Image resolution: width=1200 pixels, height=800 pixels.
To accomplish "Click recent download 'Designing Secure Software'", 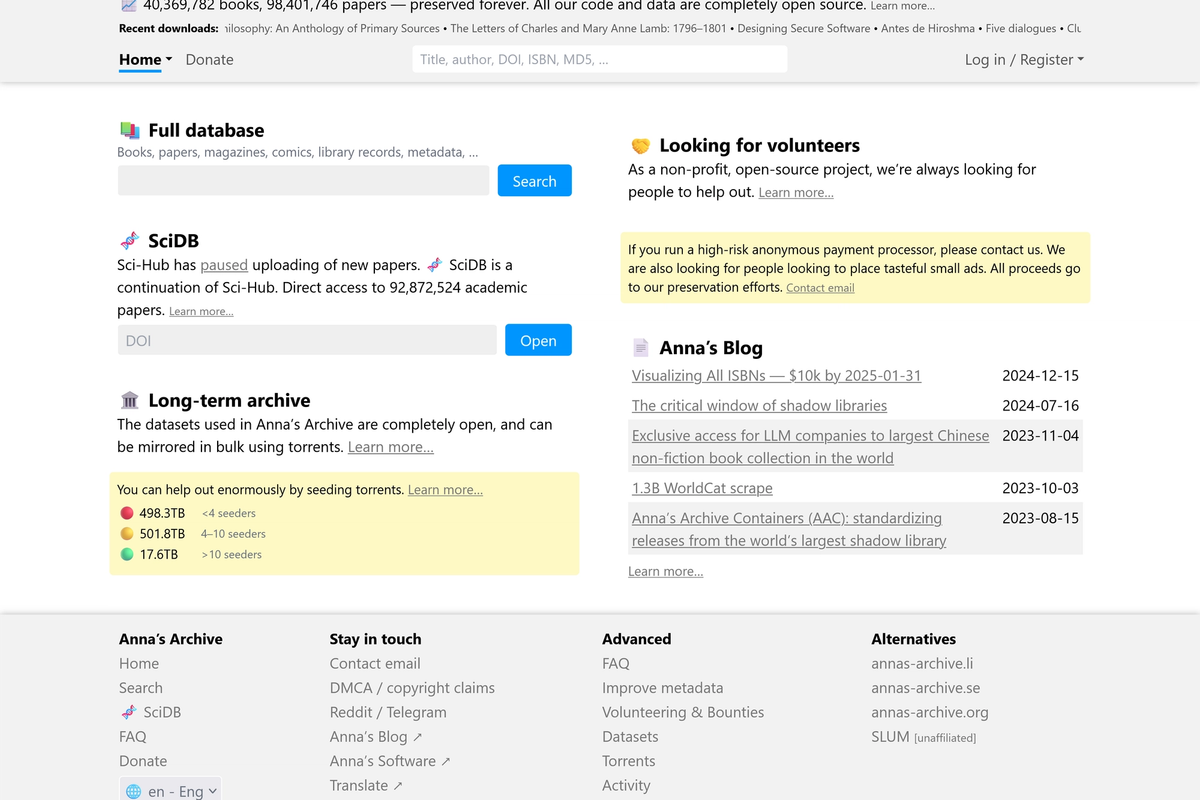I will (806, 28).
